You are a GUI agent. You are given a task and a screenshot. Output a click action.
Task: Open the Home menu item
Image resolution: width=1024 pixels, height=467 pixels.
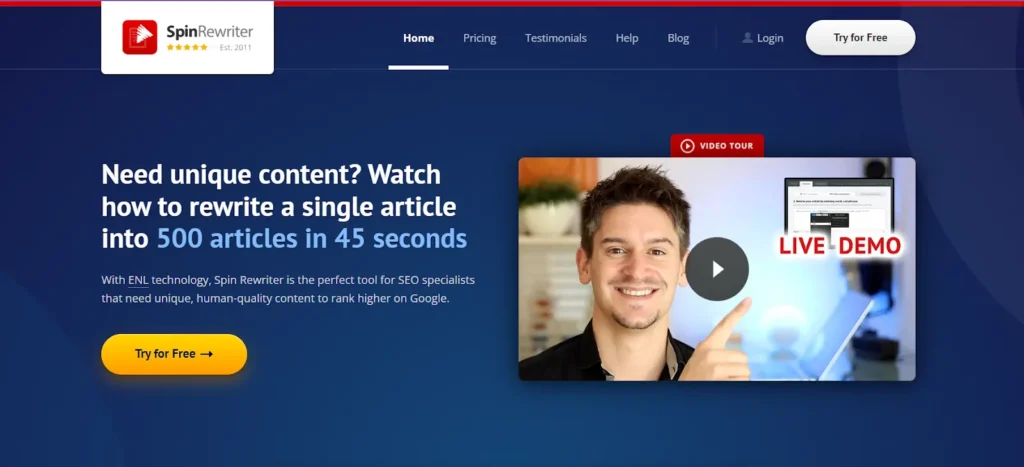pos(419,38)
